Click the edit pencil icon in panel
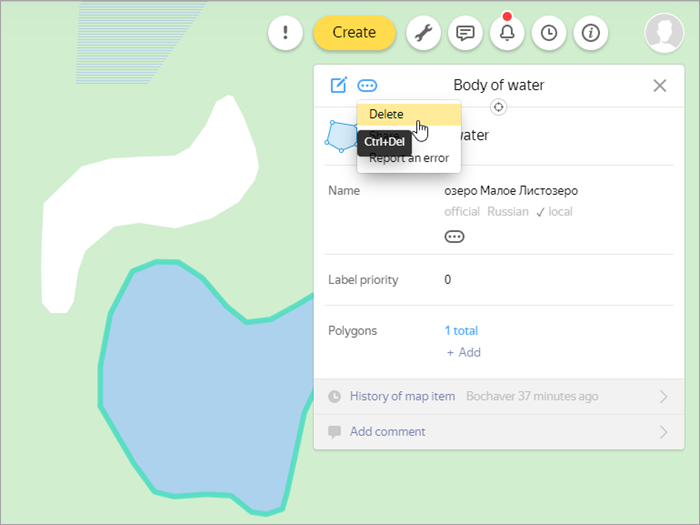This screenshot has width=700, height=525. click(339, 86)
